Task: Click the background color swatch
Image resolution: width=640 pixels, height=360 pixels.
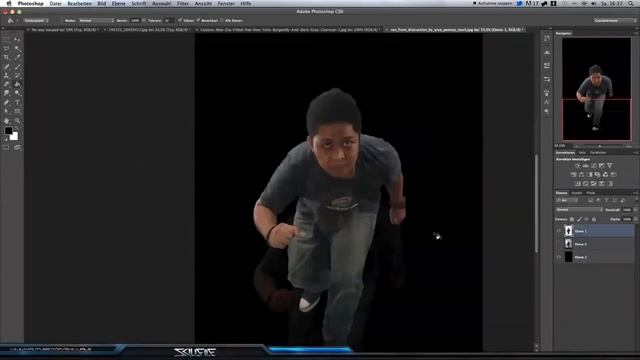Action: click(x=15, y=137)
